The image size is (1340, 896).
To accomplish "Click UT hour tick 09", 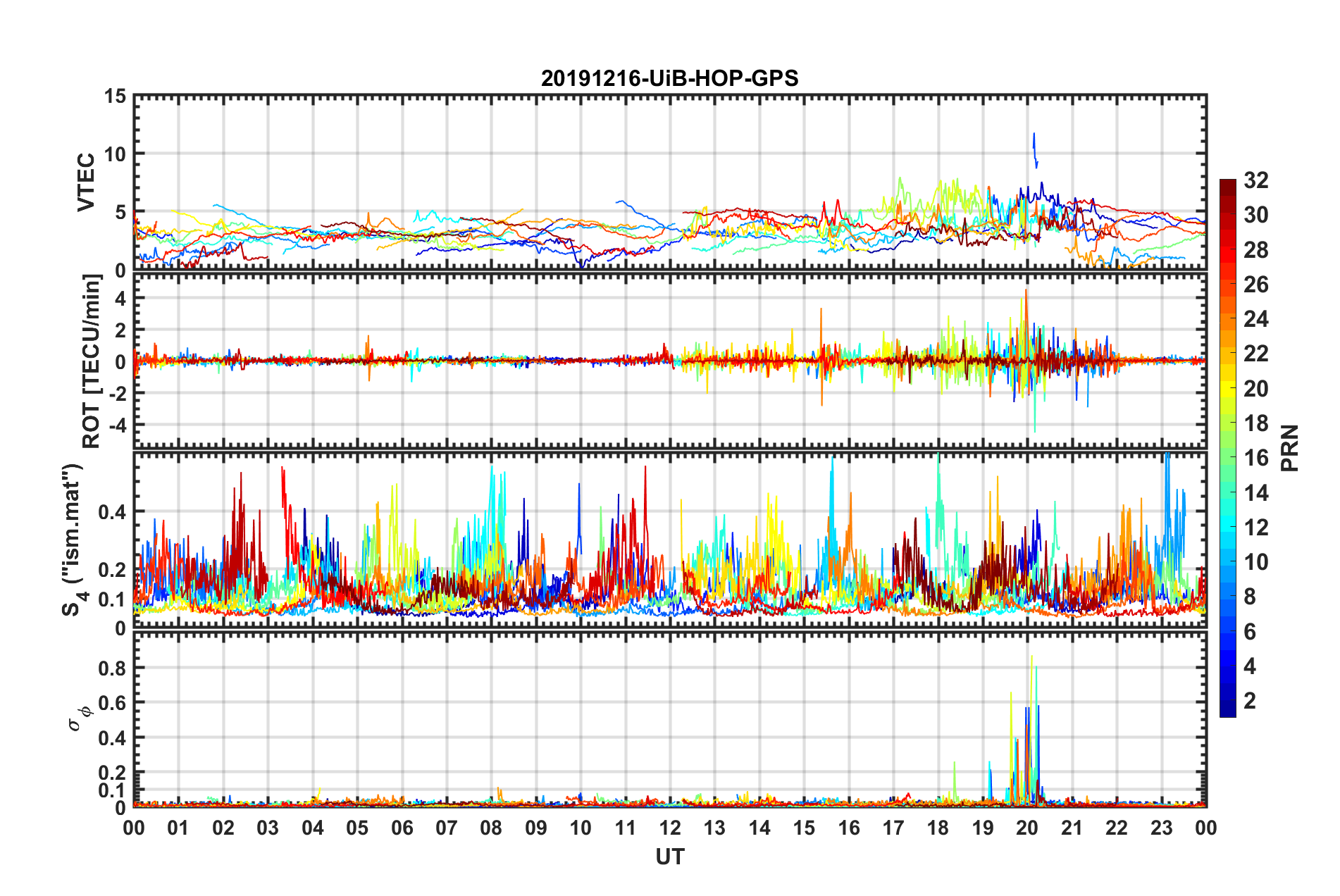I will click(x=536, y=828).
